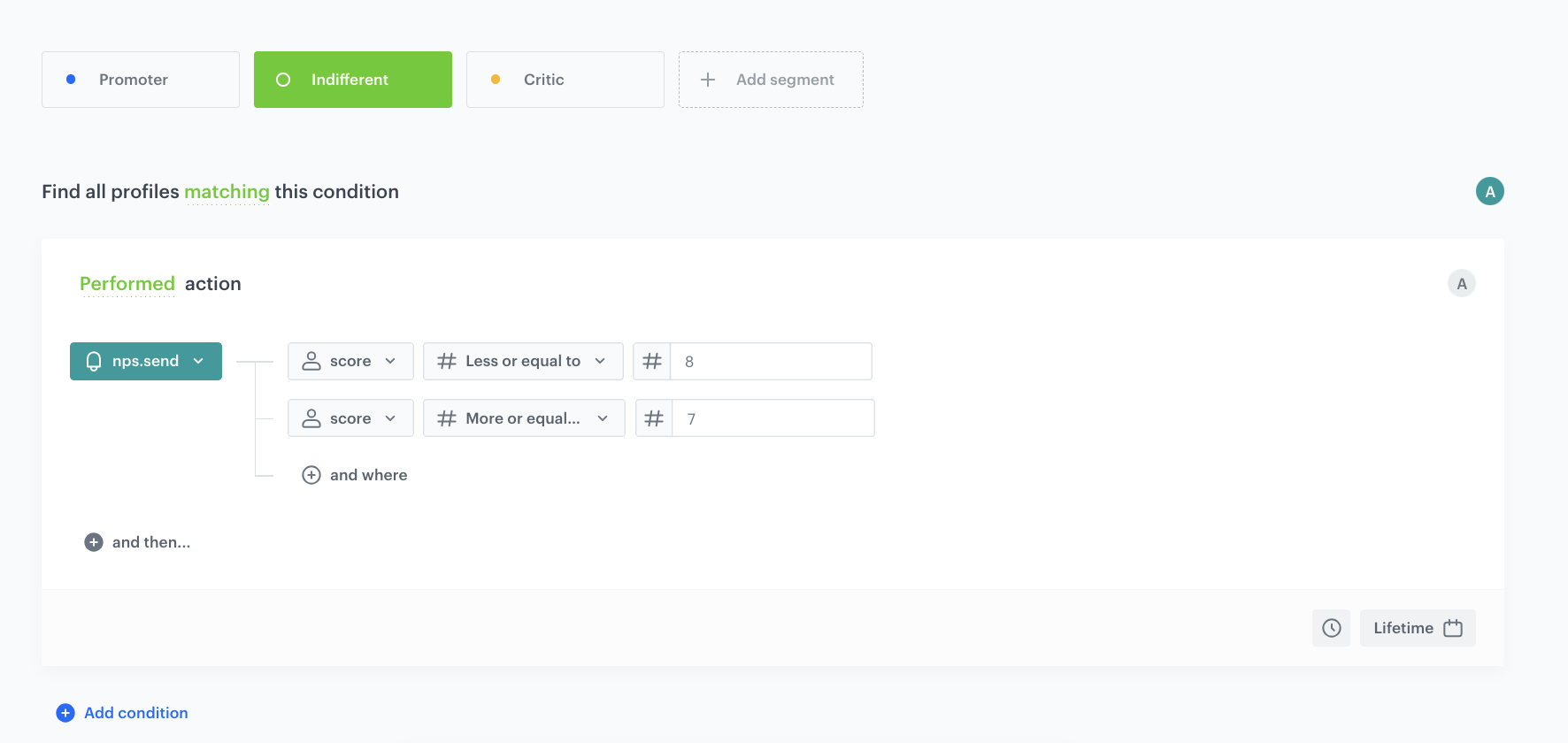Open the Lifetime date range picker
1568x743 pixels.
click(x=1417, y=628)
